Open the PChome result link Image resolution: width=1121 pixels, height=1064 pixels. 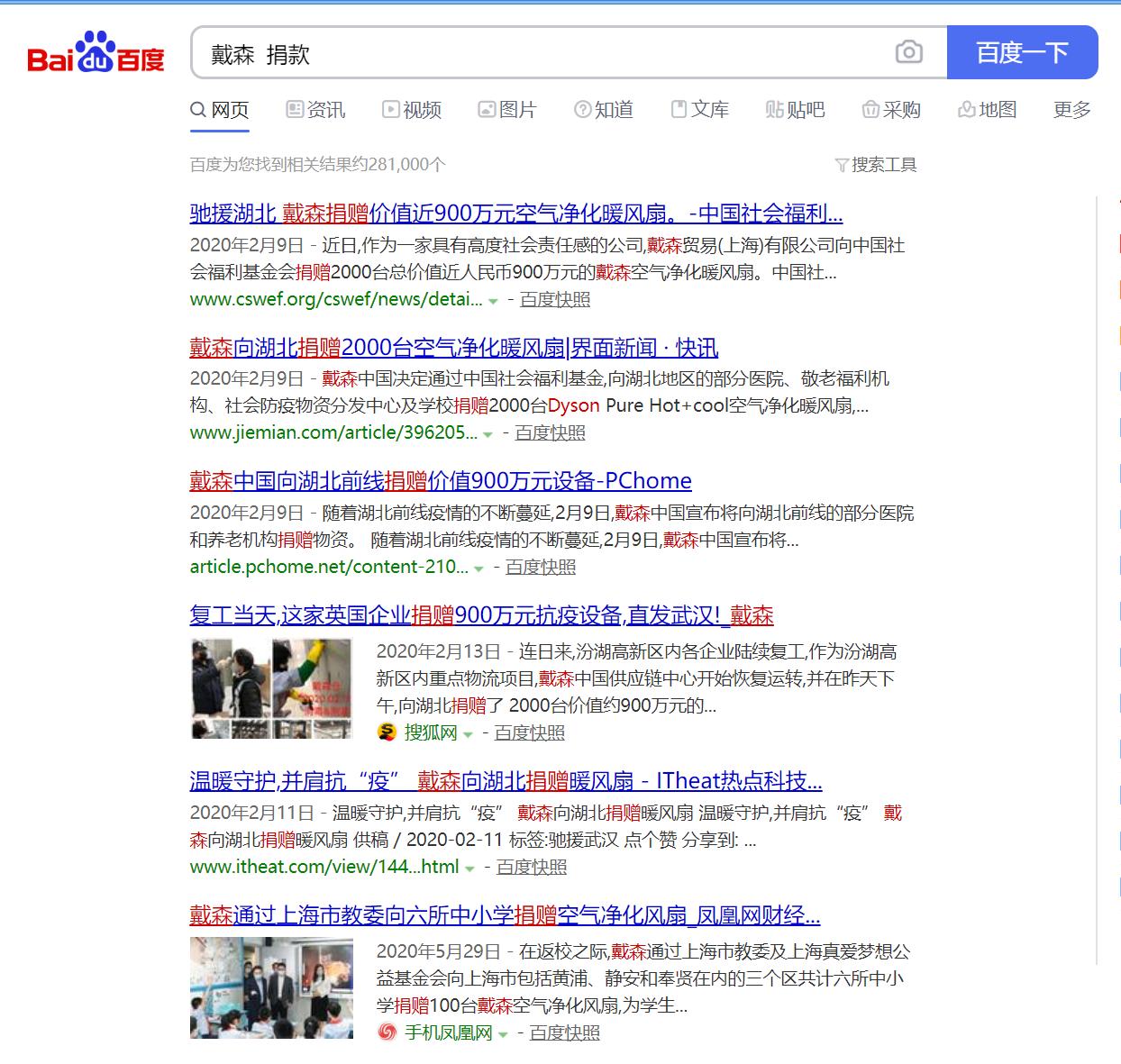tap(439, 481)
